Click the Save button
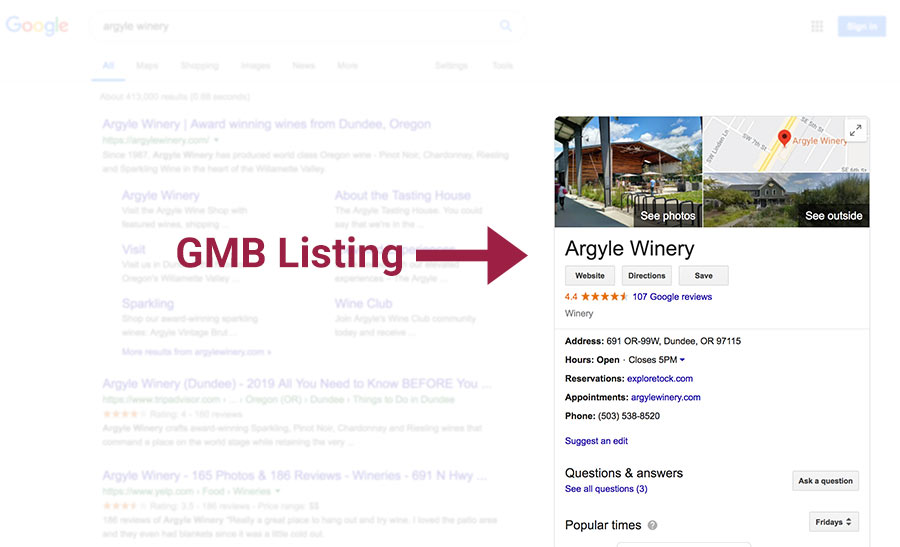The image size is (900, 547). (704, 276)
